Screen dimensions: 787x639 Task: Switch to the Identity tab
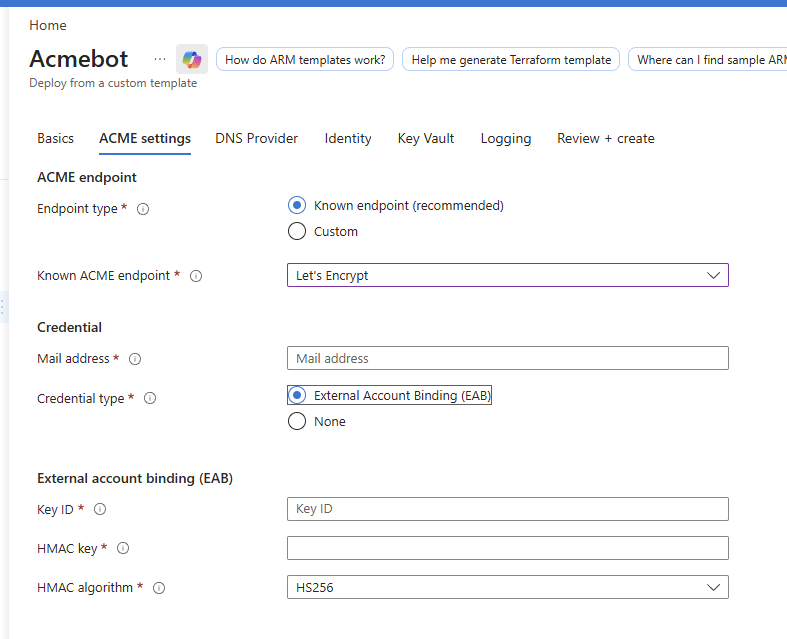(348, 139)
